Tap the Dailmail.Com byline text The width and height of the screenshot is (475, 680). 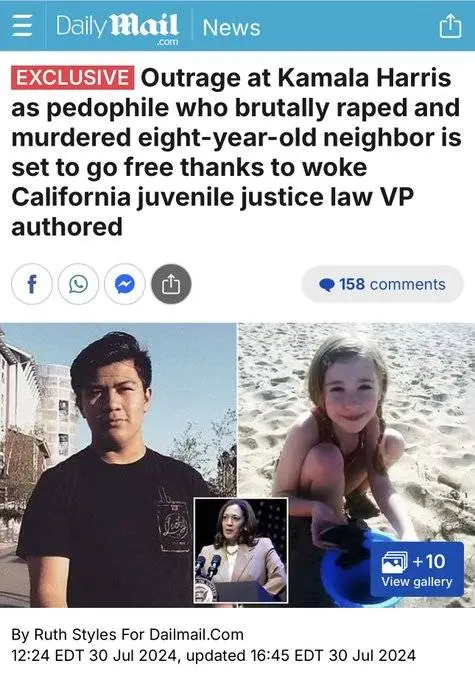tap(196, 634)
